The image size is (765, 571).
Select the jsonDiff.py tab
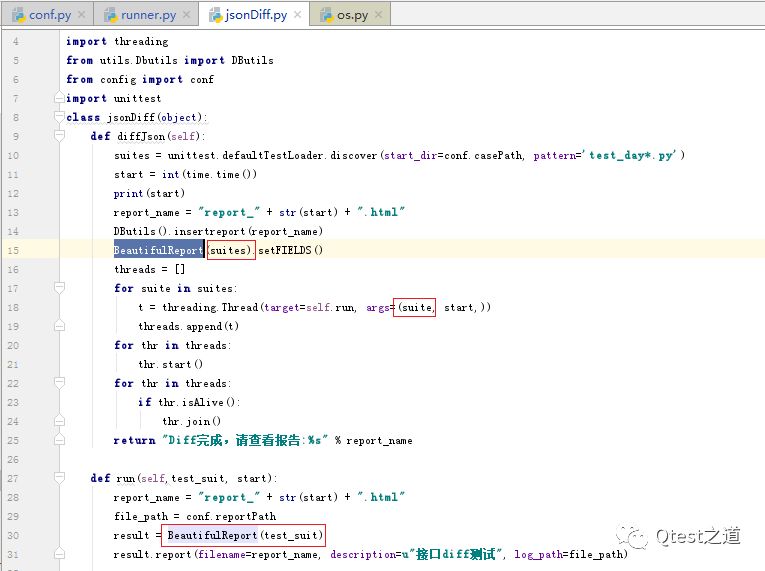(256, 15)
